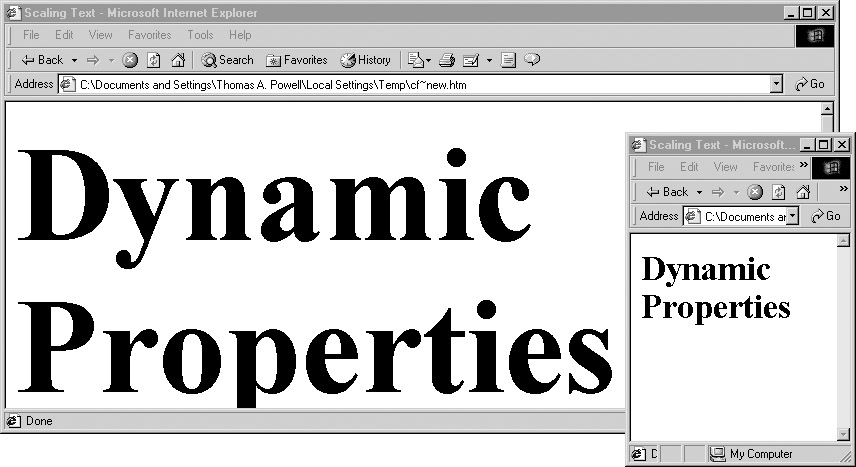Go to Home page in large window
The image size is (856, 467).
178,60
